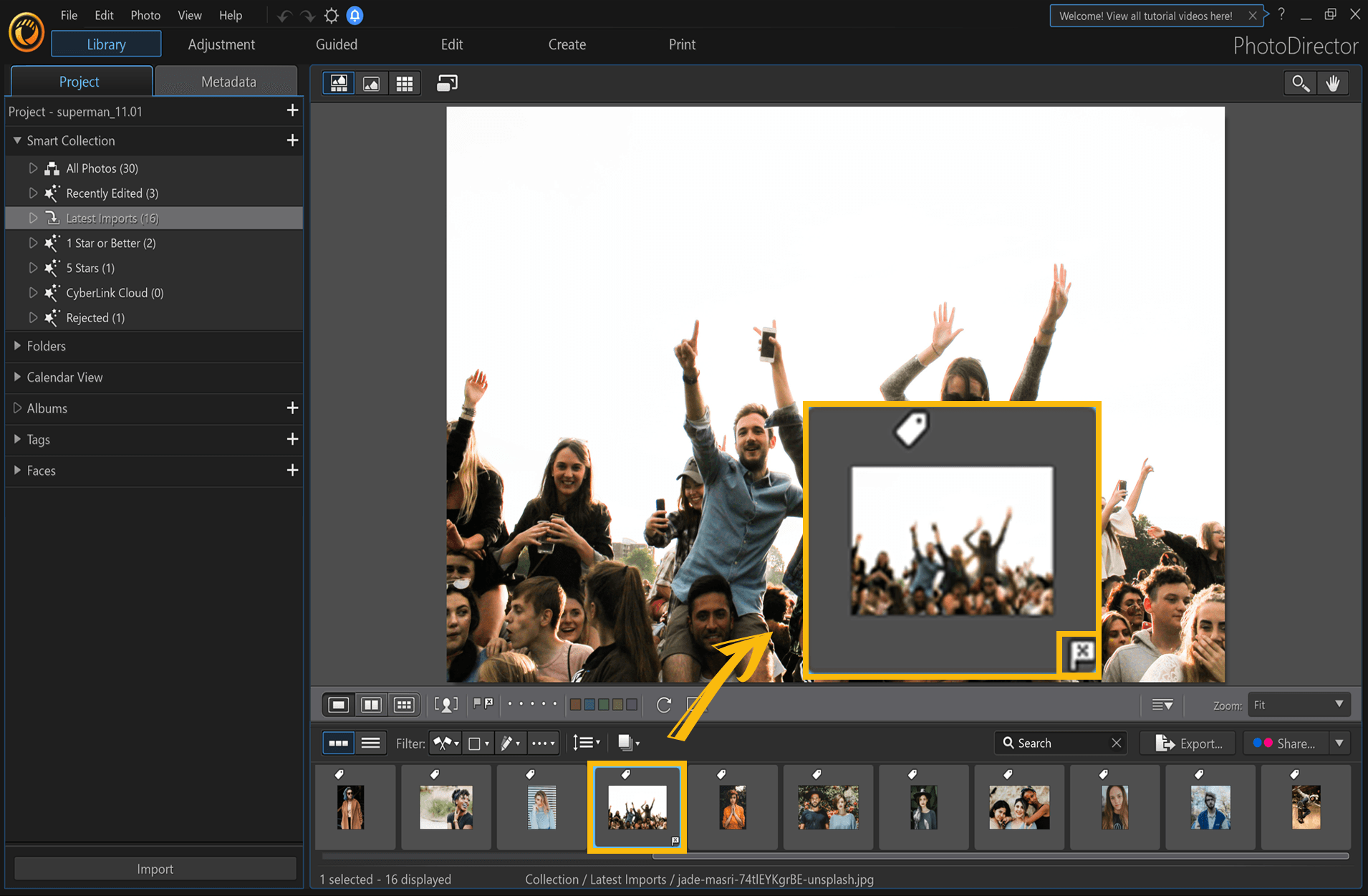Click the Import button
The width and height of the screenshot is (1368, 896).
click(155, 868)
